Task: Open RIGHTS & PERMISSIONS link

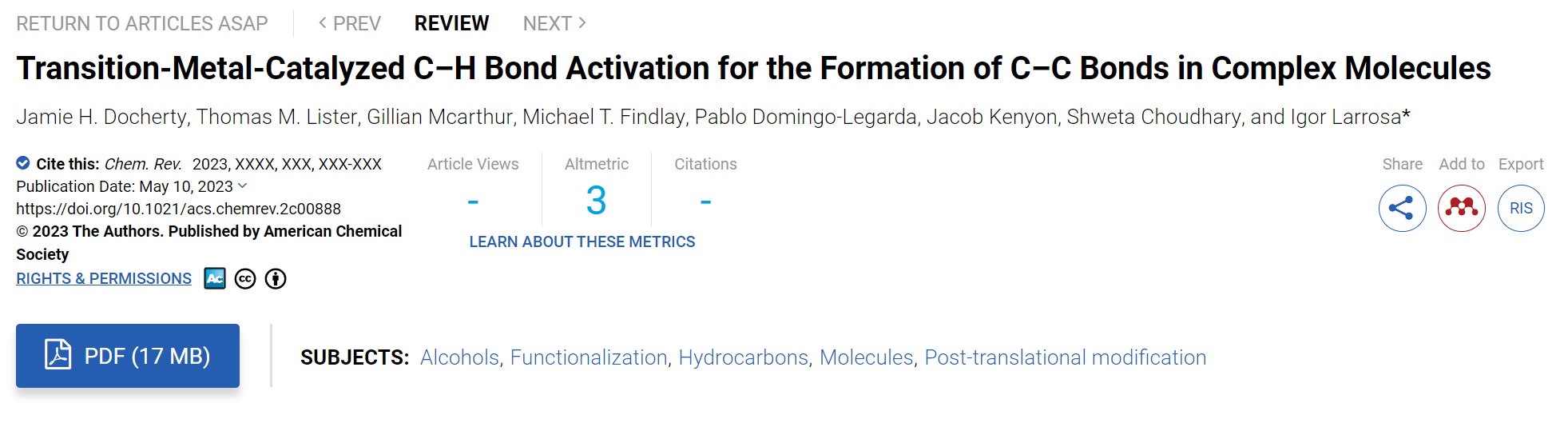Action: click(104, 278)
